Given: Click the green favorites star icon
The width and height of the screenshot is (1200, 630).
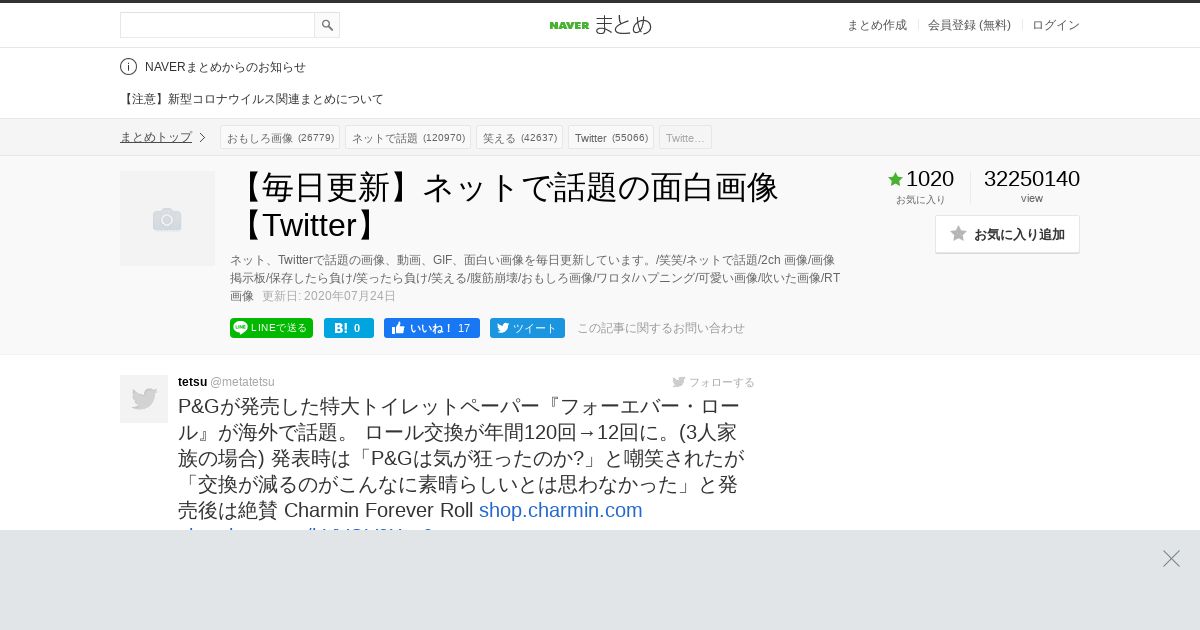Looking at the screenshot, I should (895, 179).
